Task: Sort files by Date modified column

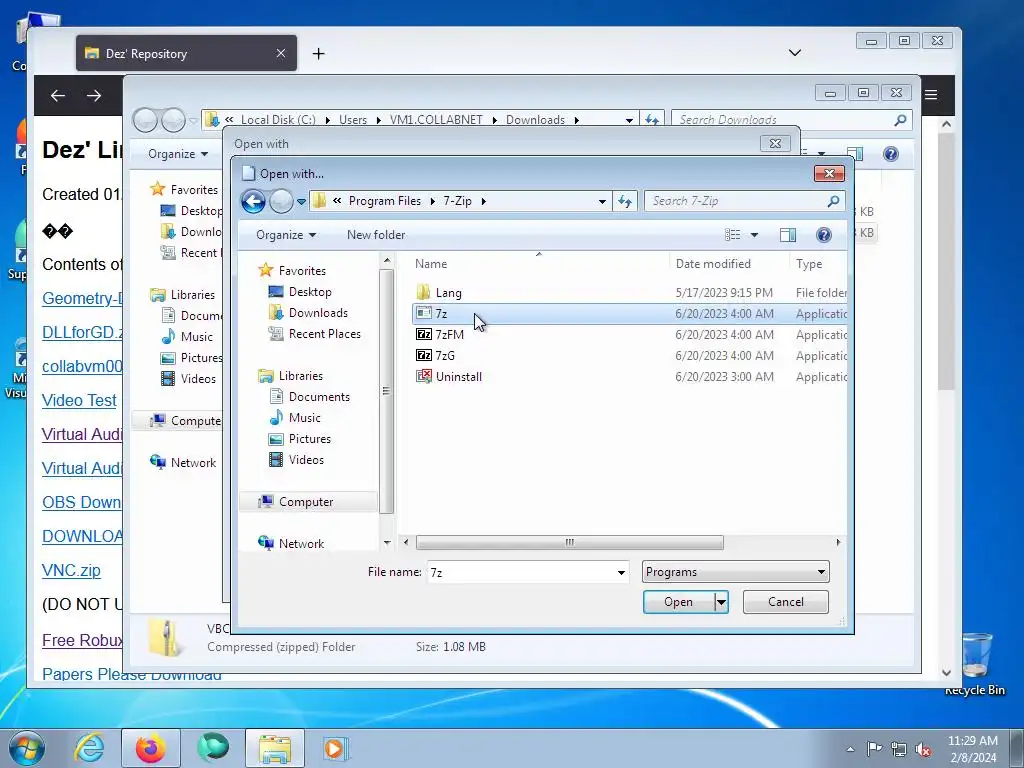Action: pyautogui.click(x=713, y=264)
